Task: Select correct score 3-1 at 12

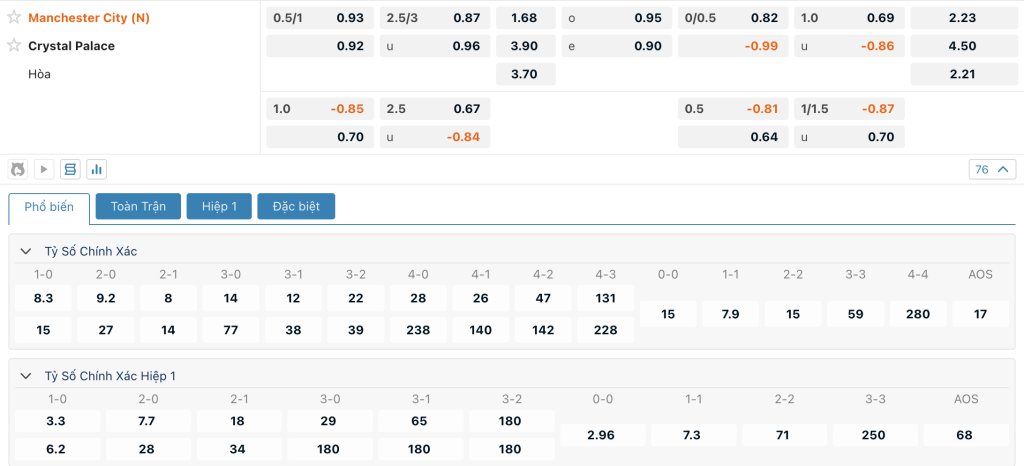Action: pyautogui.click(x=293, y=298)
